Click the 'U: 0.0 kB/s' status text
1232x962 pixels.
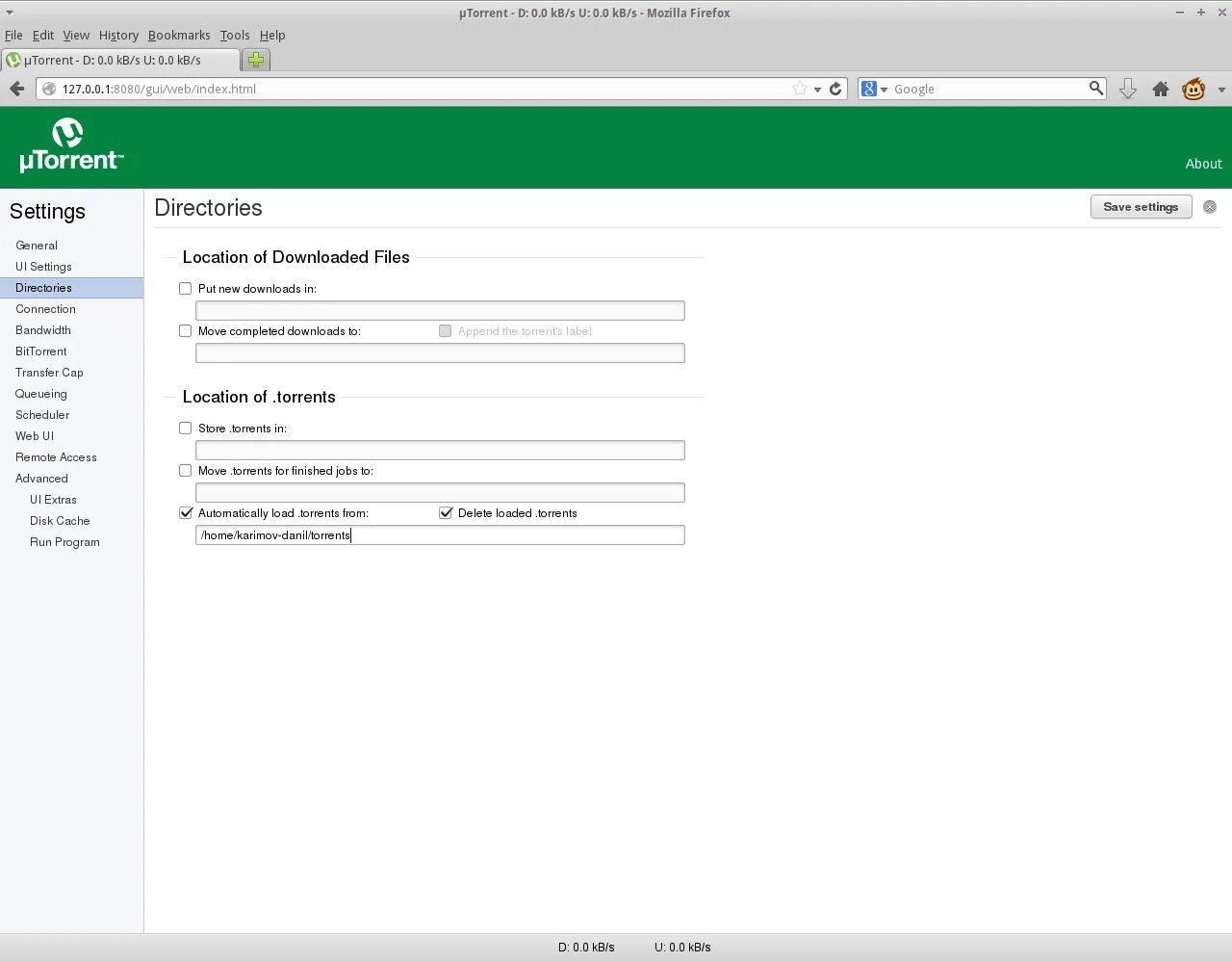coord(682,948)
